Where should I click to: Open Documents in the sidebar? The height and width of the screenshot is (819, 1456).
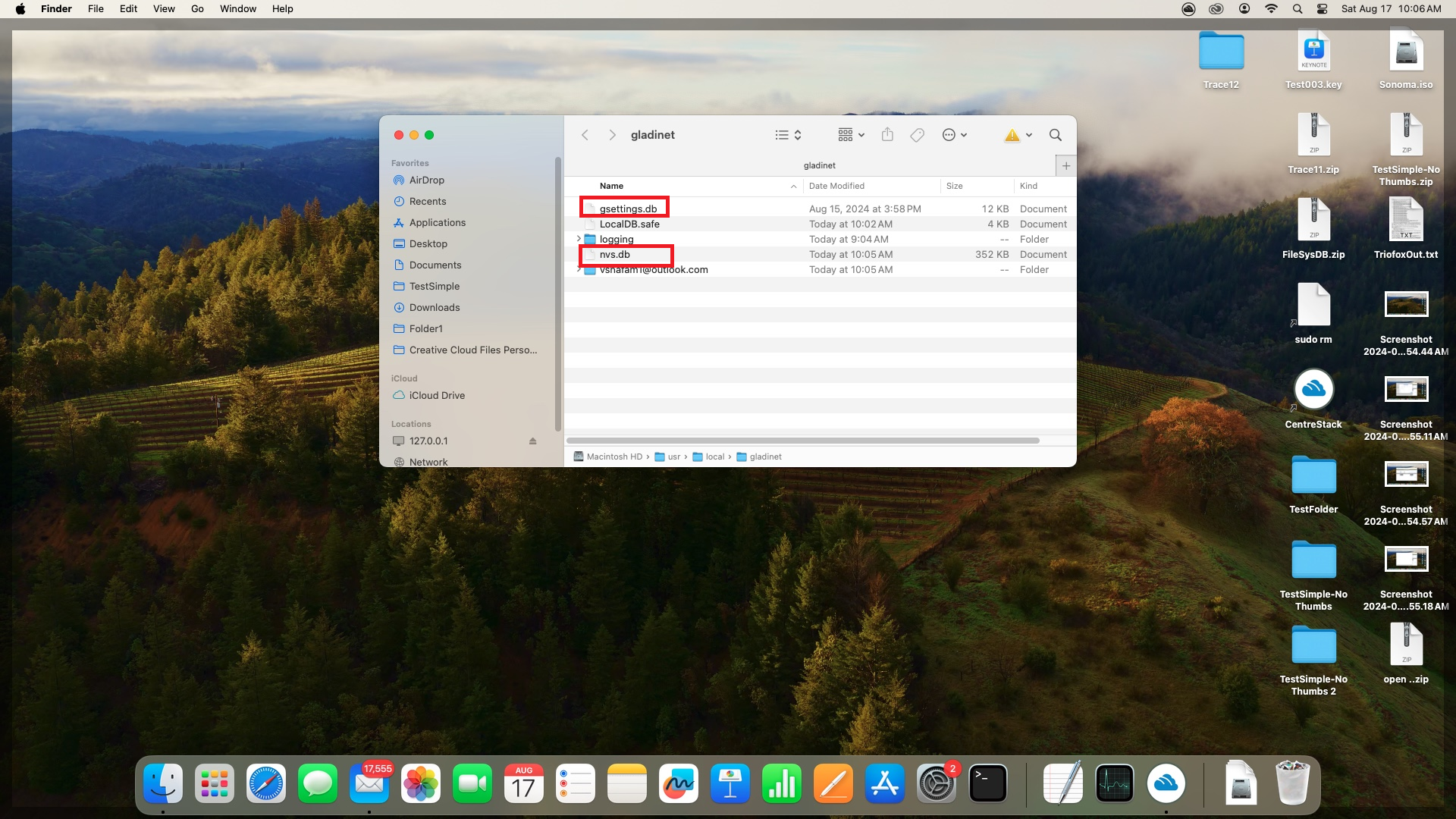tap(435, 265)
